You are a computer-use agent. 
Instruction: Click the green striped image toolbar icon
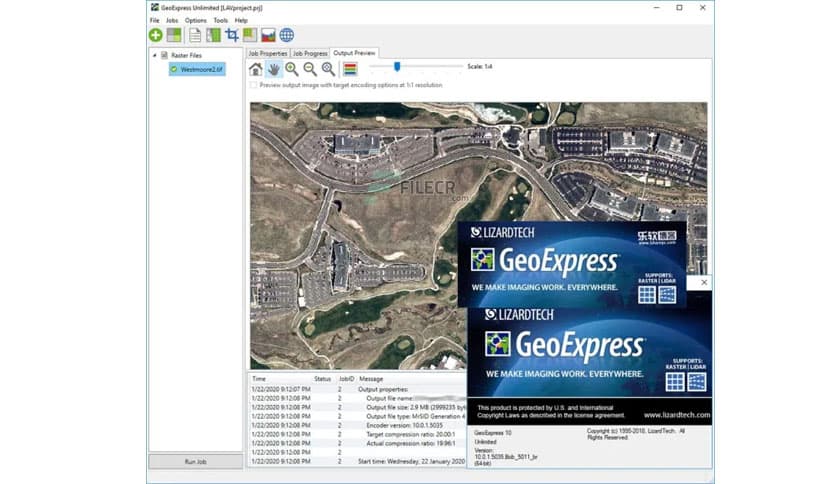coord(213,35)
